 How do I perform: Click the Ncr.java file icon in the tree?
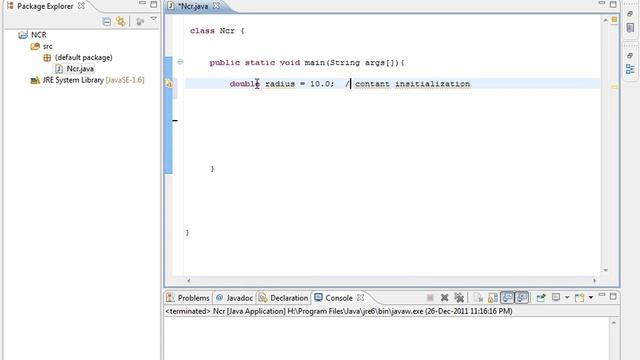[x=59, y=69]
